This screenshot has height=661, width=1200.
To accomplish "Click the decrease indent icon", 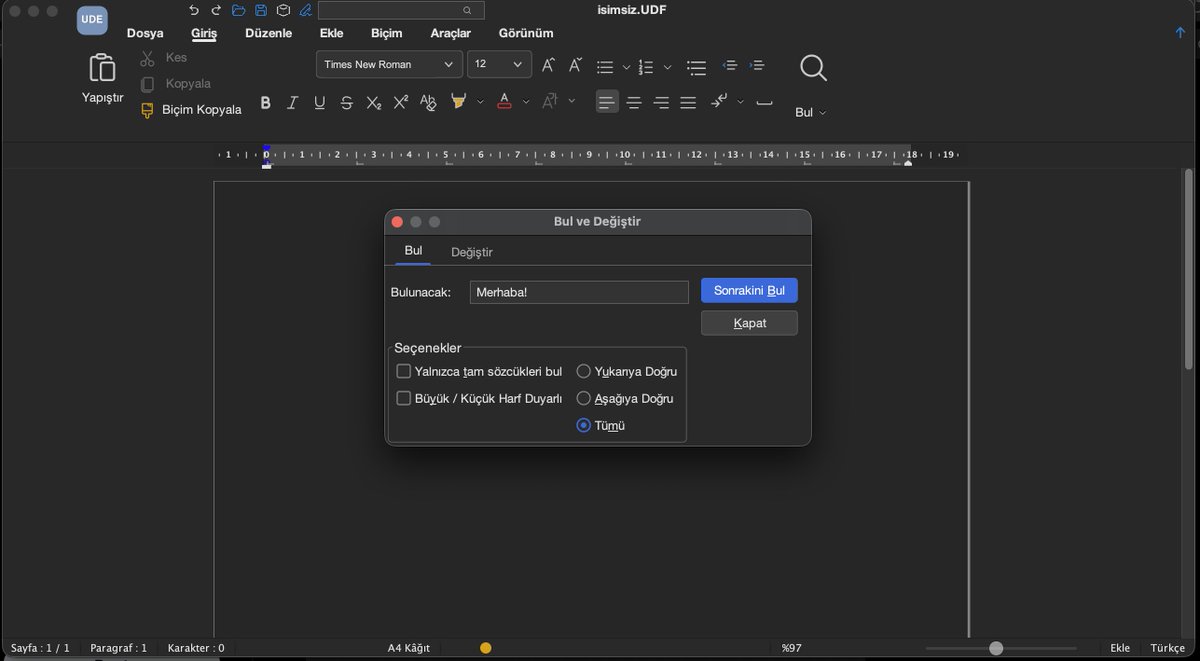I will [730, 65].
